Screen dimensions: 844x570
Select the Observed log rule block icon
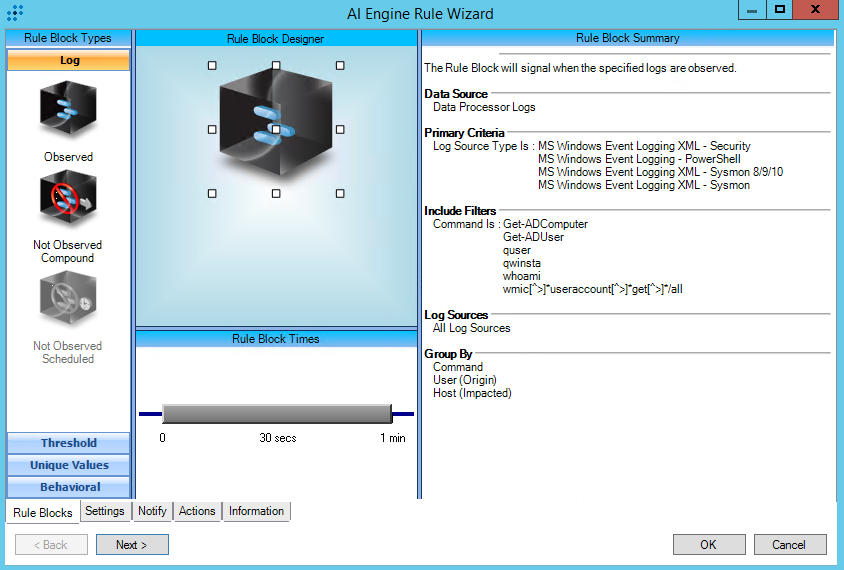click(68, 110)
